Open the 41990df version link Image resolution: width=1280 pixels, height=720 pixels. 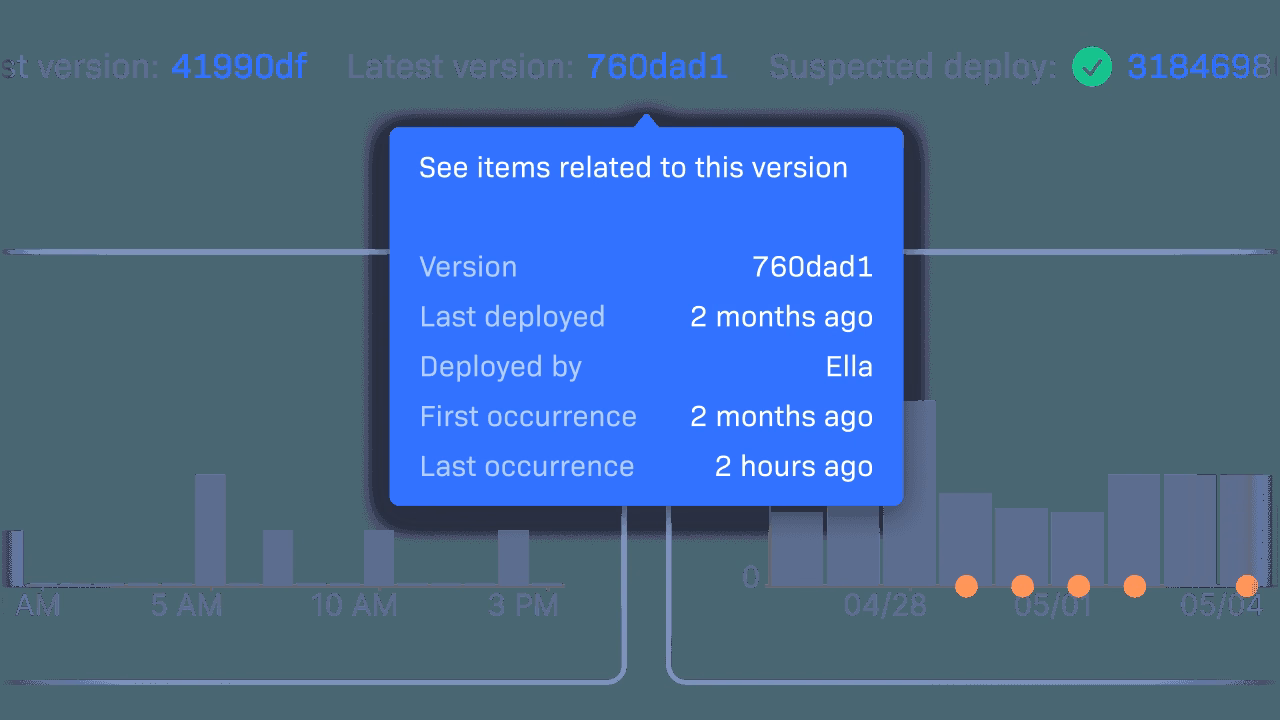tap(239, 67)
